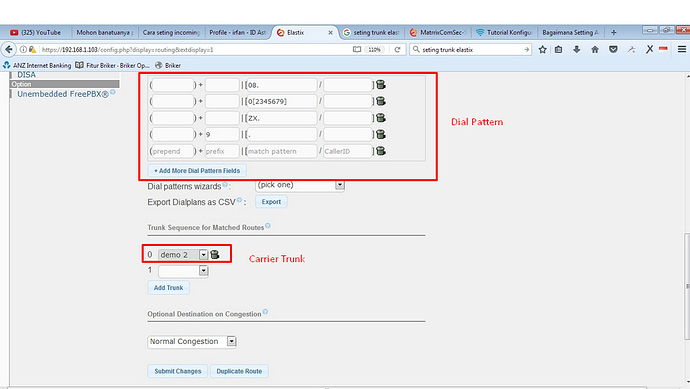
Task: Click the CallerID placeholder field
Action: (x=348, y=151)
